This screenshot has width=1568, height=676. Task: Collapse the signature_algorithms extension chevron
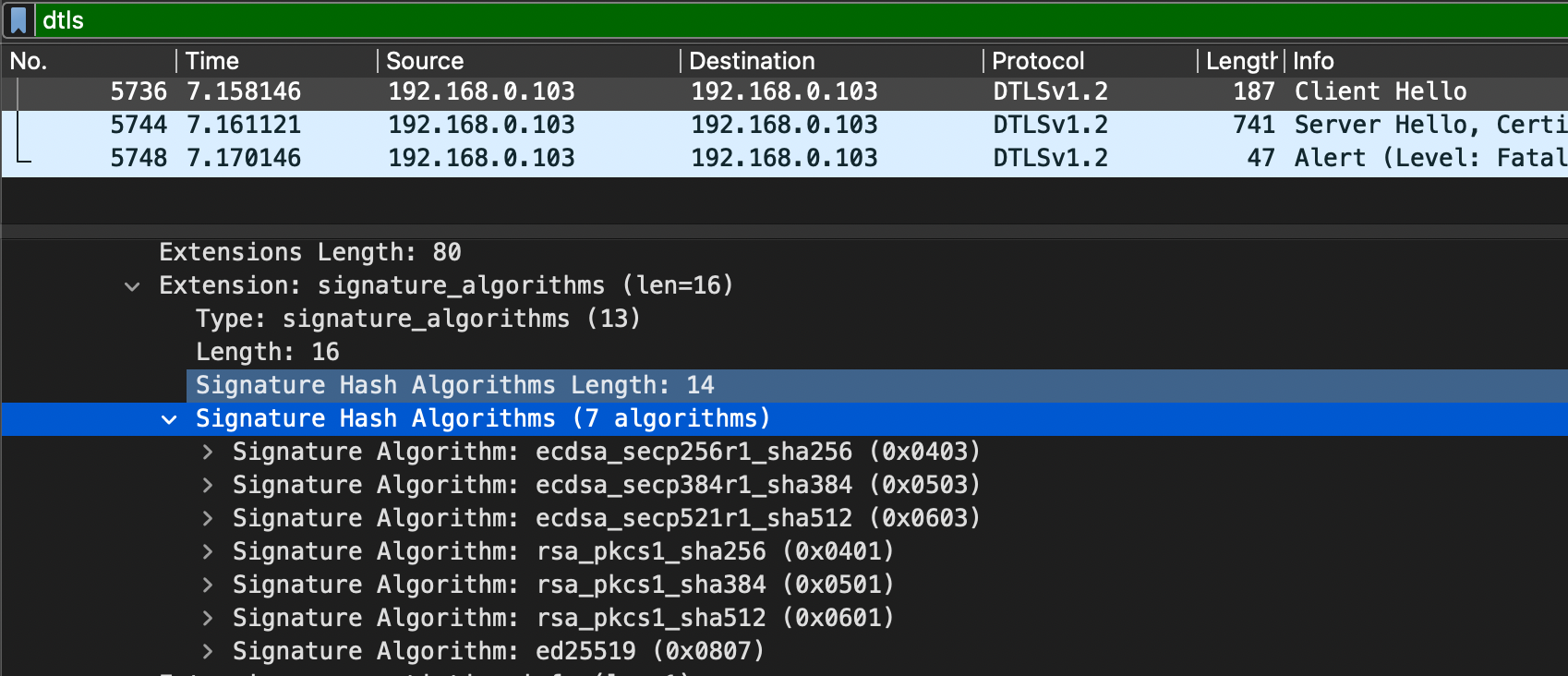click(x=132, y=286)
